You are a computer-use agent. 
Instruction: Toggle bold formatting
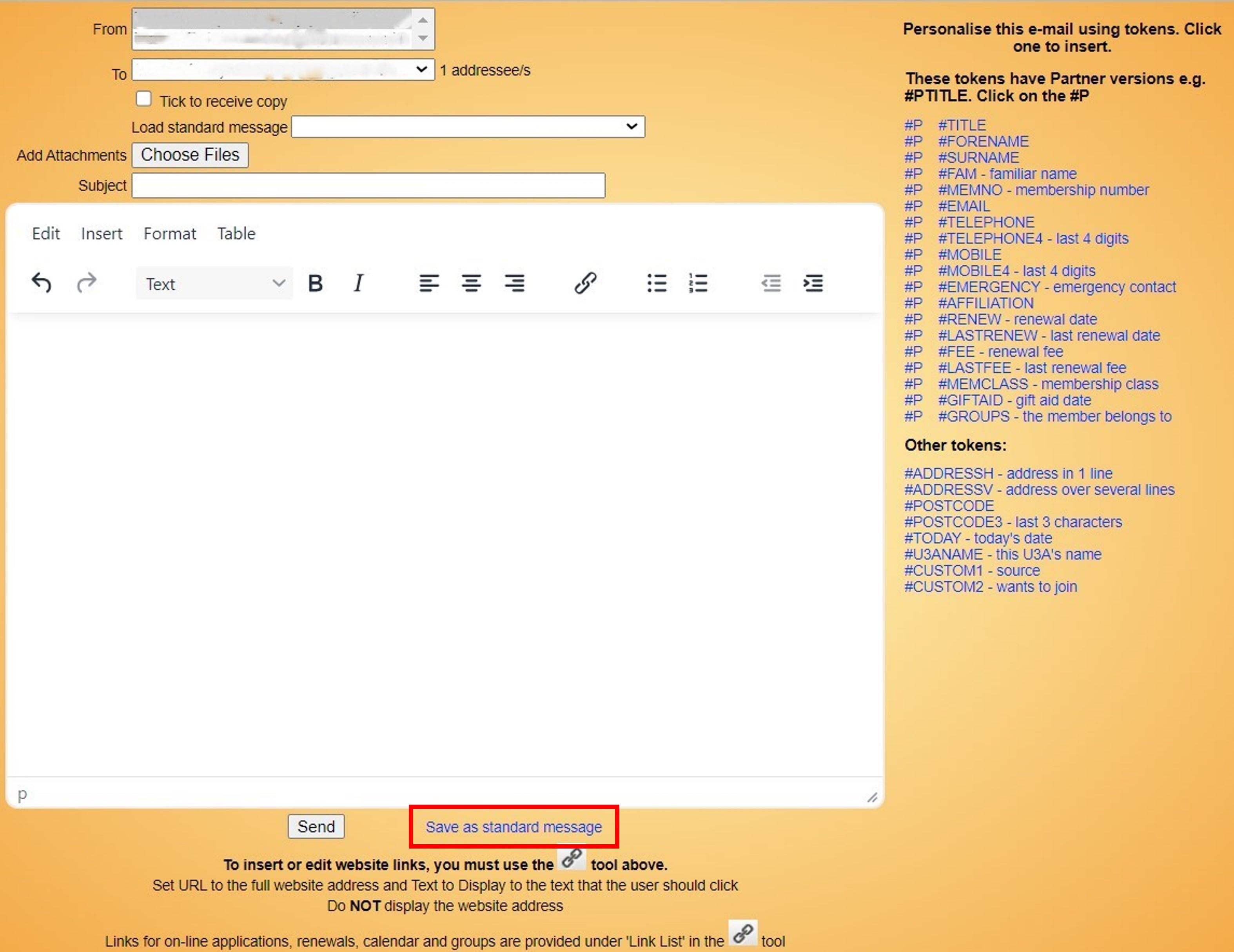coord(315,283)
